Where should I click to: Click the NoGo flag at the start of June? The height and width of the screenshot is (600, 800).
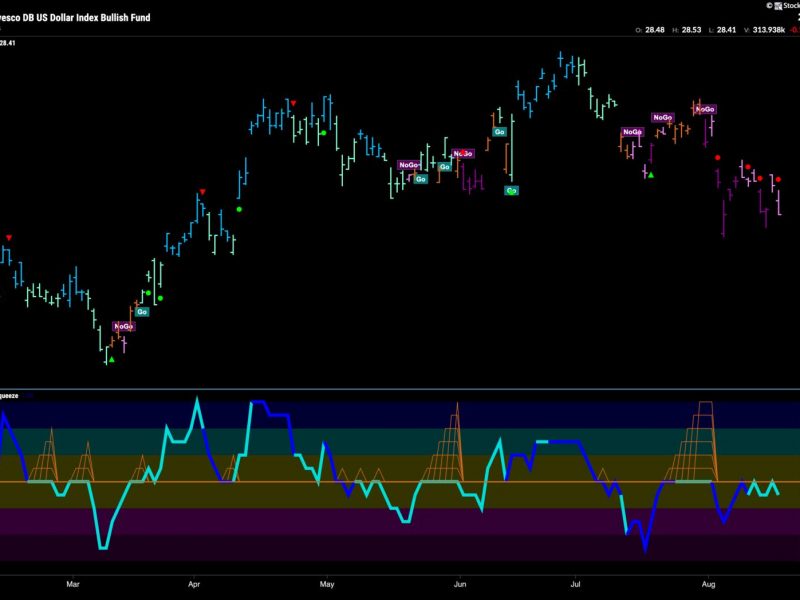click(x=463, y=154)
